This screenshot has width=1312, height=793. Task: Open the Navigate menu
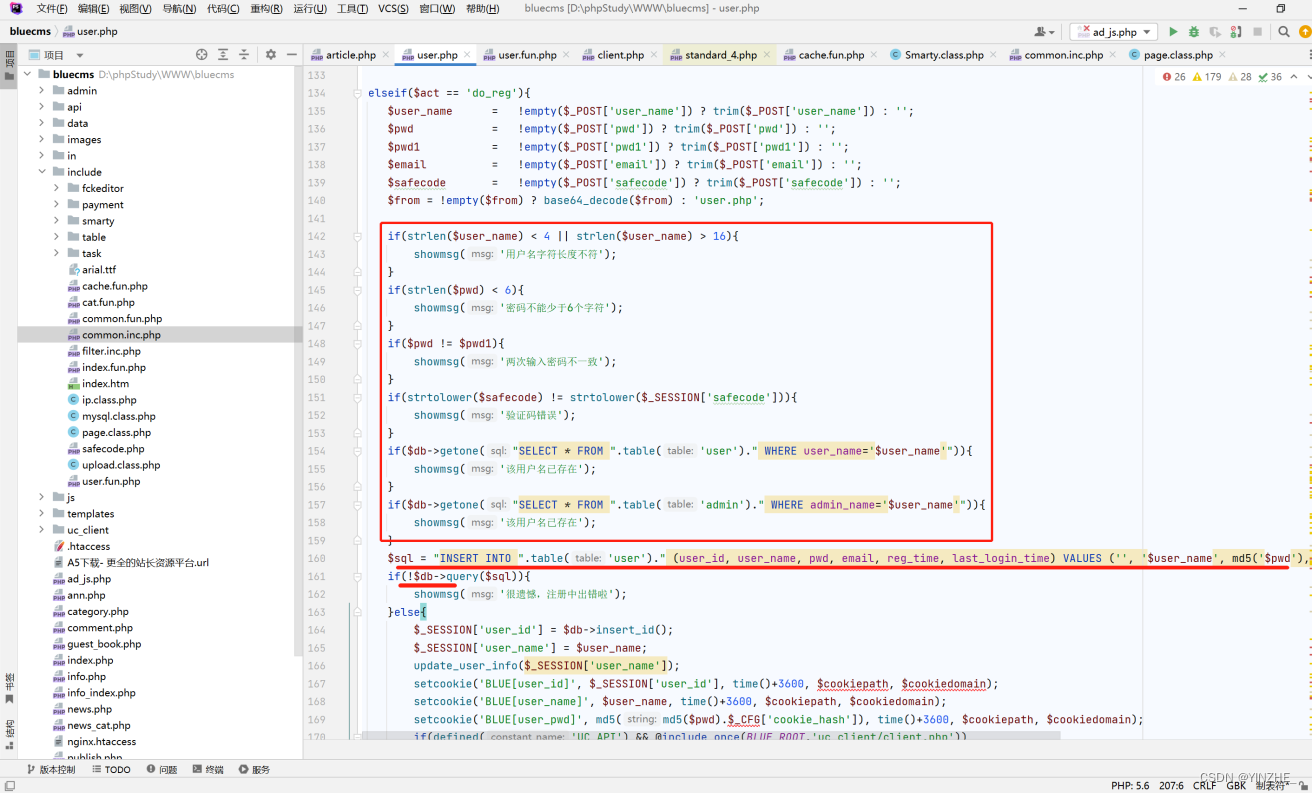[179, 9]
